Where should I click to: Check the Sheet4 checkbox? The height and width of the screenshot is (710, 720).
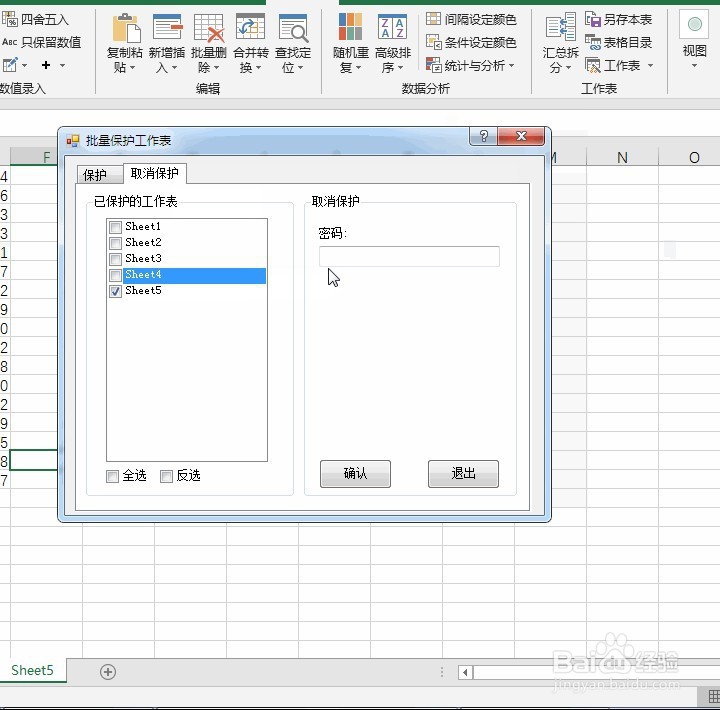tap(115, 275)
